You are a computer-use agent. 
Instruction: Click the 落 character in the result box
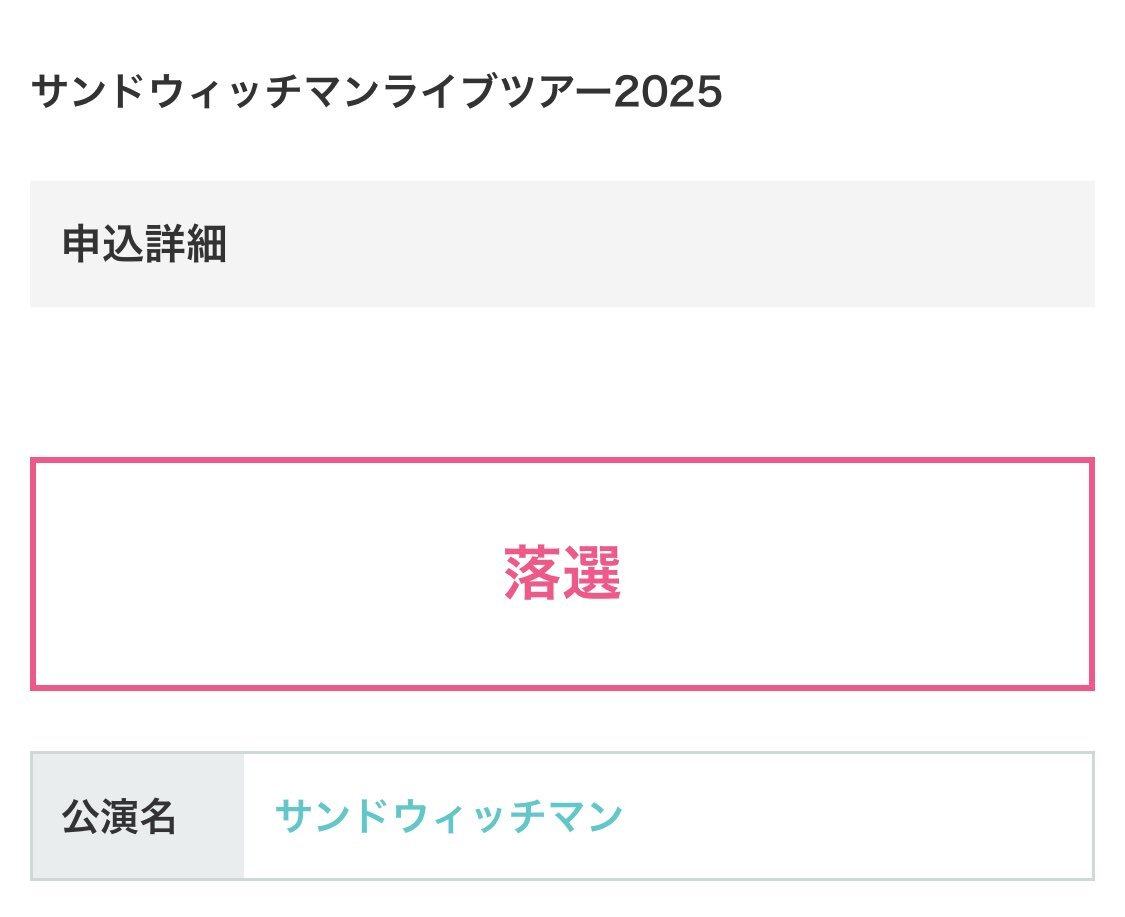pyautogui.click(x=532, y=574)
